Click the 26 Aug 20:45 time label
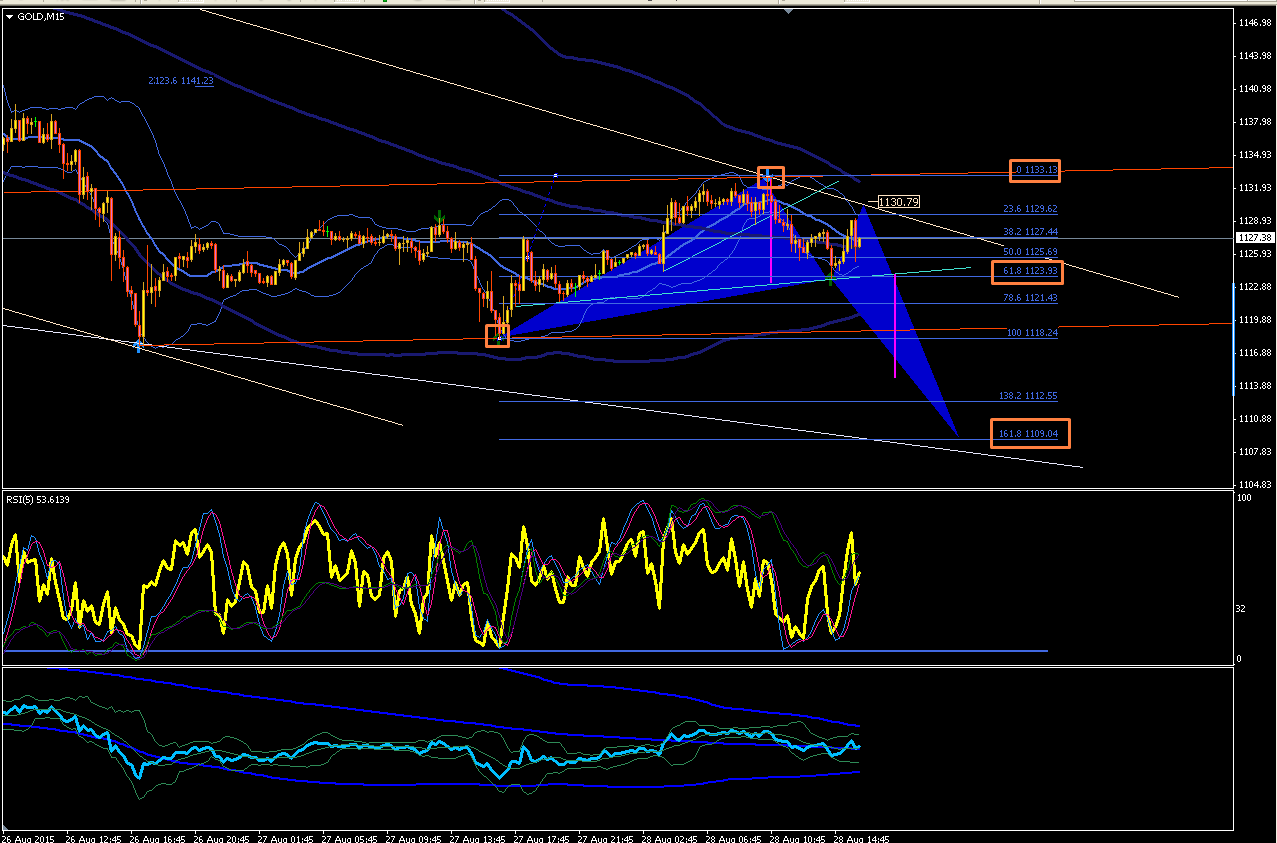Image resolution: width=1277 pixels, height=843 pixels. (x=222, y=838)
